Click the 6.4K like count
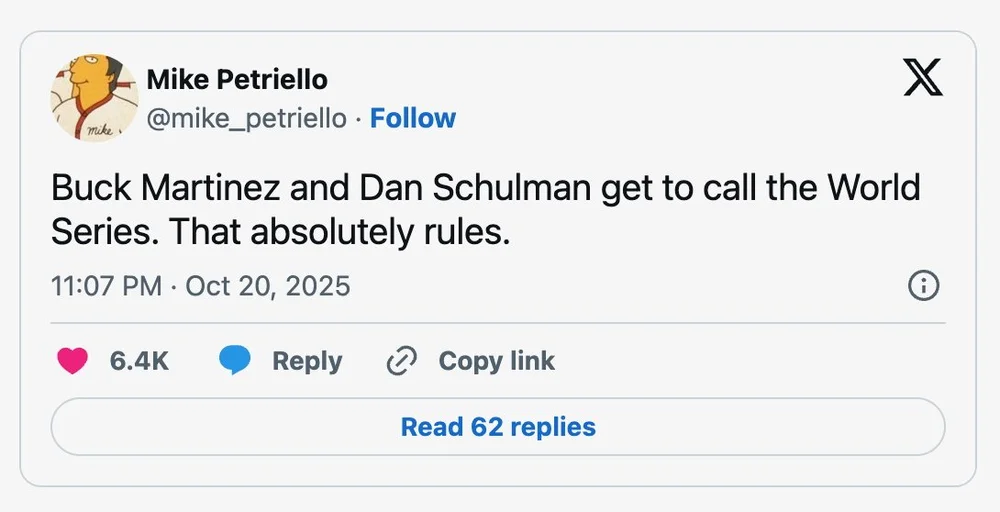The image size is (1000, 512). click(139, 361)
